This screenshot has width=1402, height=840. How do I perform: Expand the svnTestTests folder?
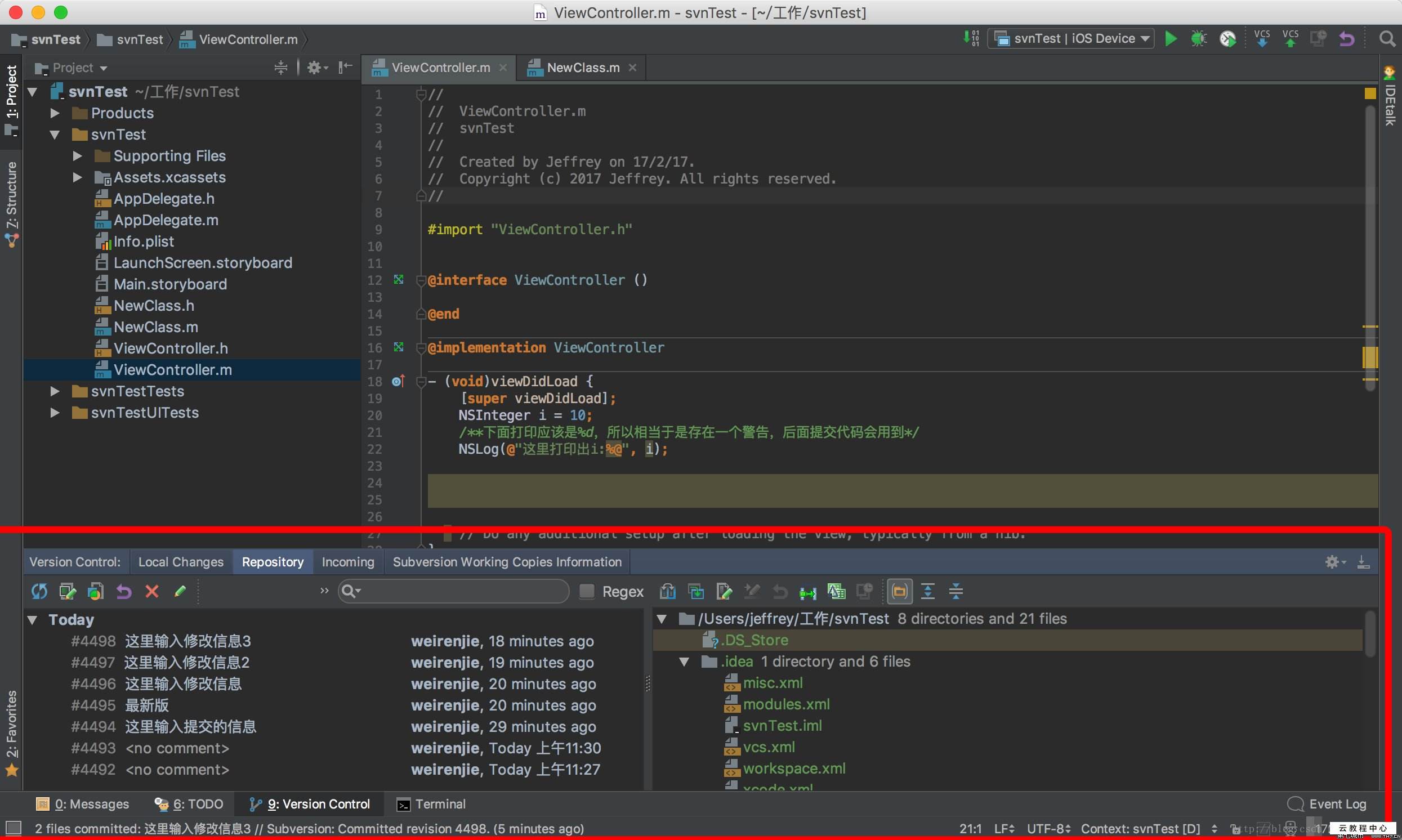point(55,392)
